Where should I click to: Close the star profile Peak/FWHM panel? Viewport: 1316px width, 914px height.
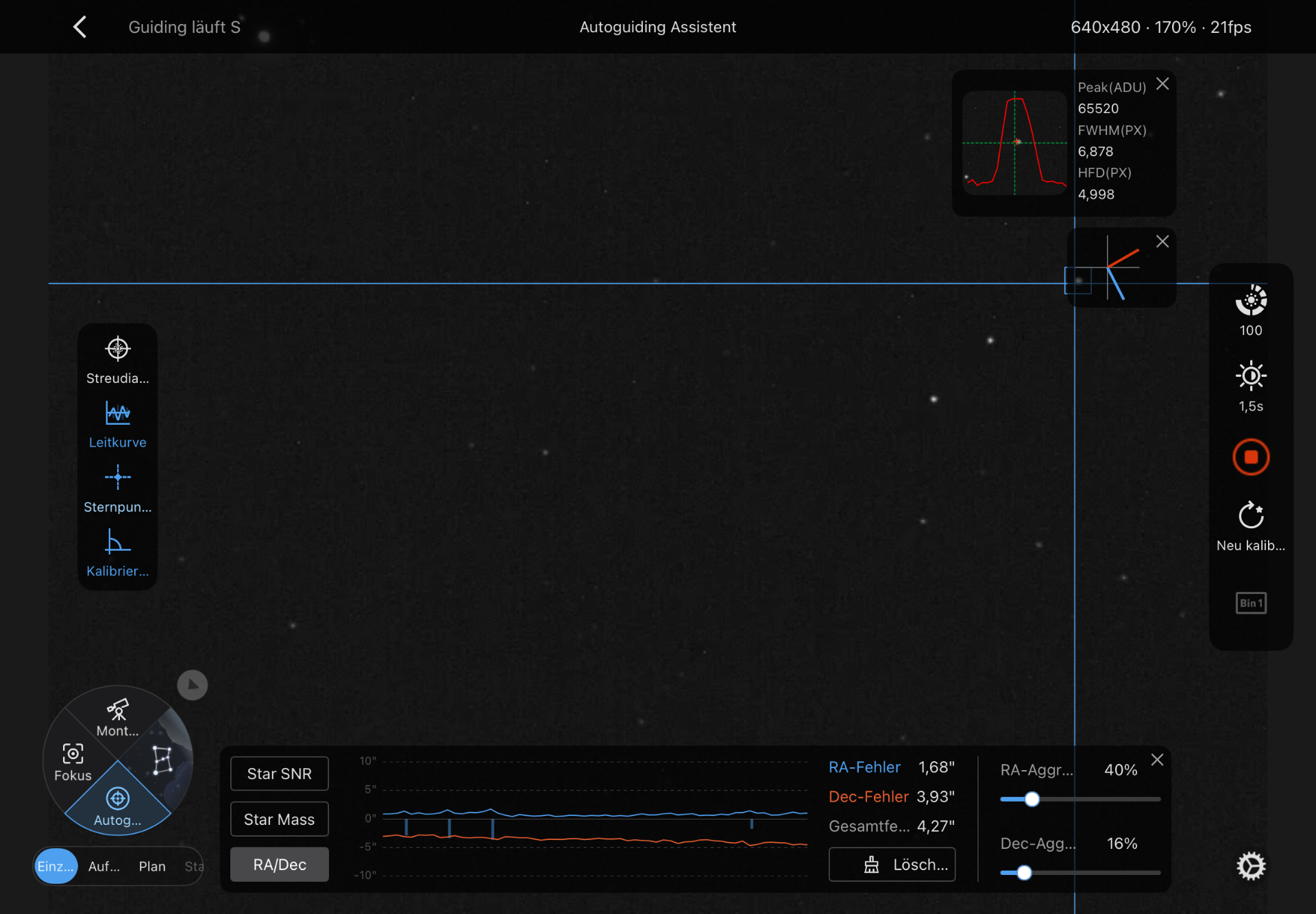point(1162,84)
